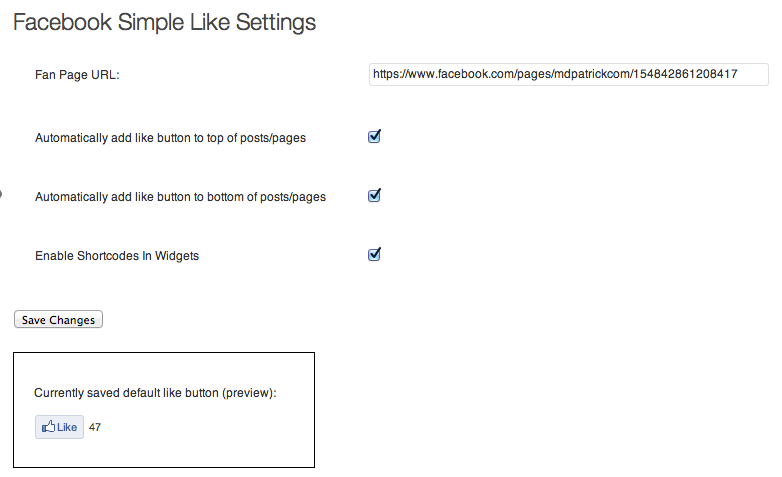Focus the Fan Page URL text field
The image size is (782, 477).
click(568, 74)
